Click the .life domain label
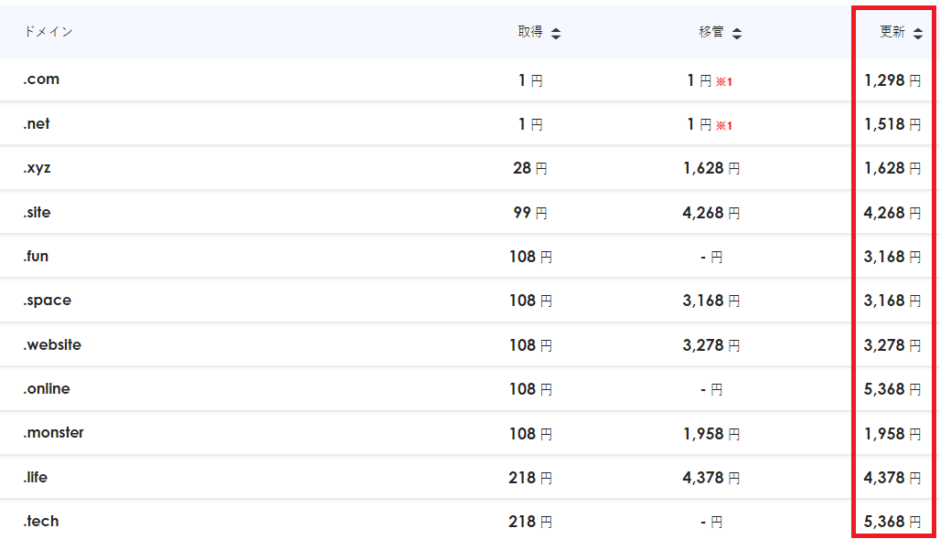This screenshot has height=539, width=940. coord(35,477)
